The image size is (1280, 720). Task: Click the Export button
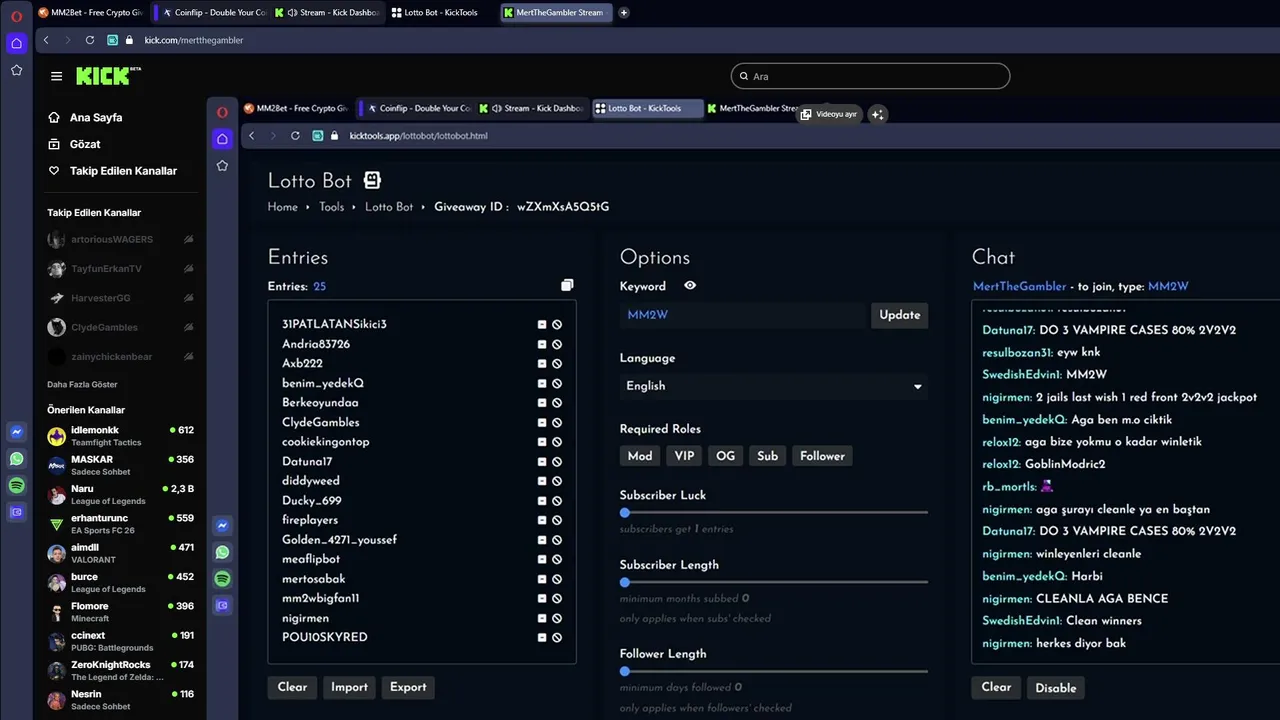(408, 687)
